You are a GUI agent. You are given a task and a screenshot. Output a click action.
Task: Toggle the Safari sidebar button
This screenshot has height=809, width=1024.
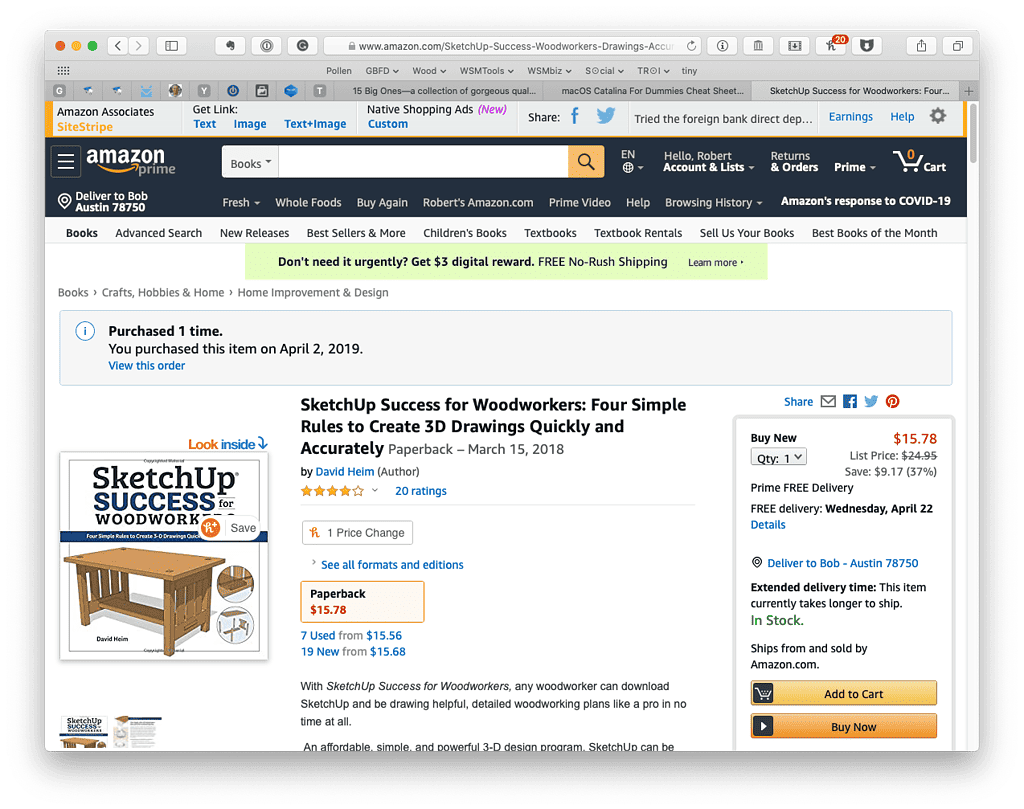click(171, 46)
